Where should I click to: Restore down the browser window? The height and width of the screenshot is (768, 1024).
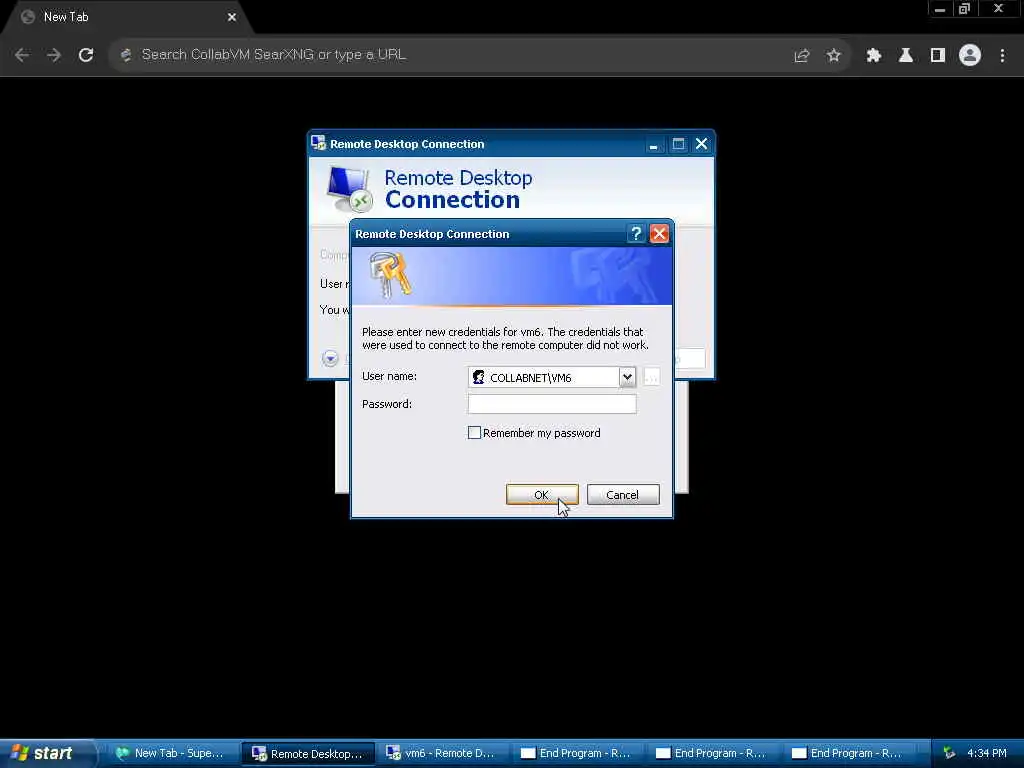(x=965, y=9)
